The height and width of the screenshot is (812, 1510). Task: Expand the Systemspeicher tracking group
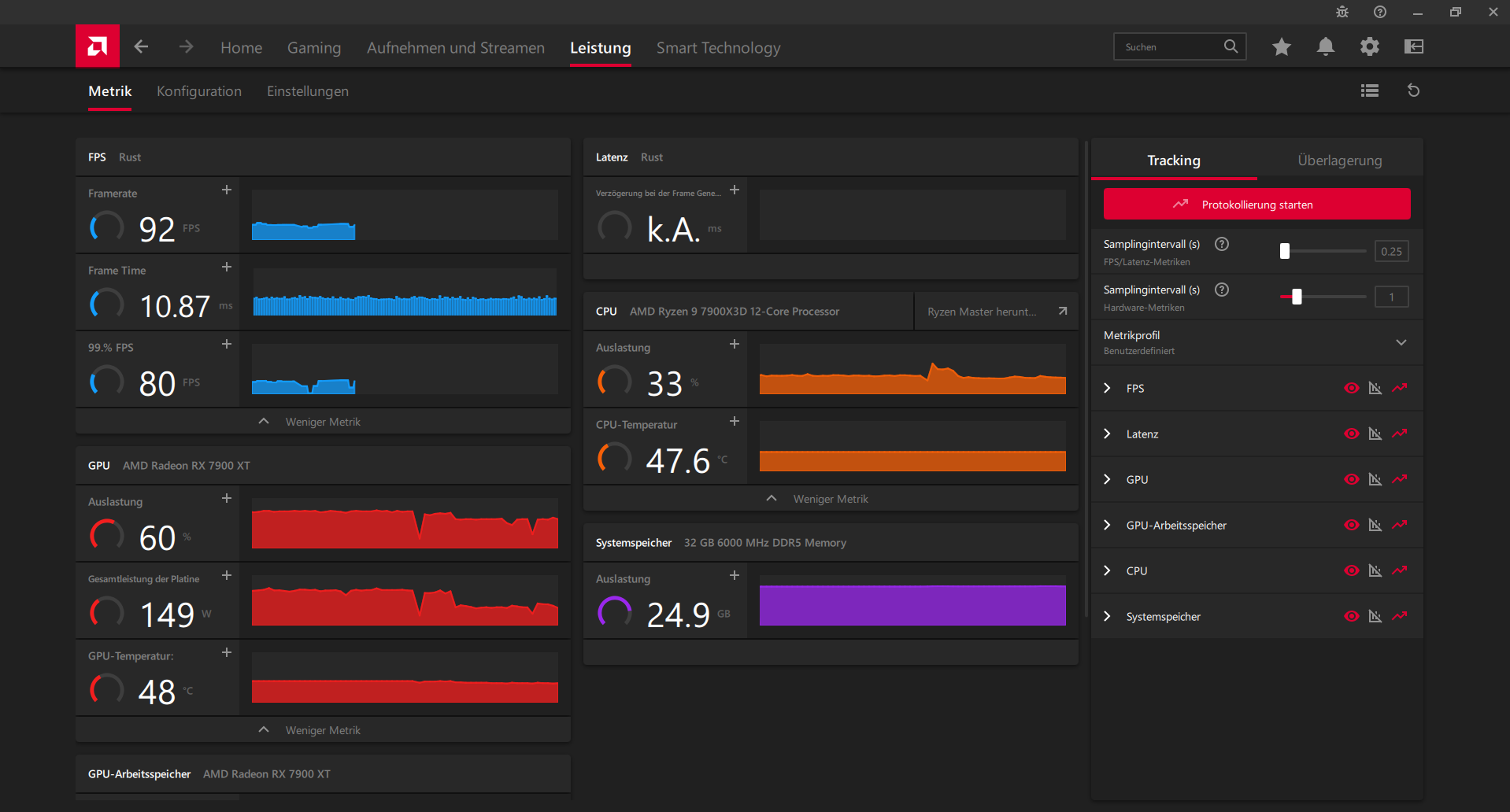coord(1108,616)
